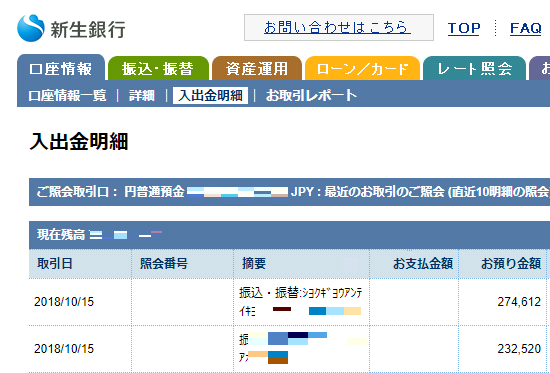The image size is (550, 373).
Task: Go to the TOP link
Action: [464, 28]
